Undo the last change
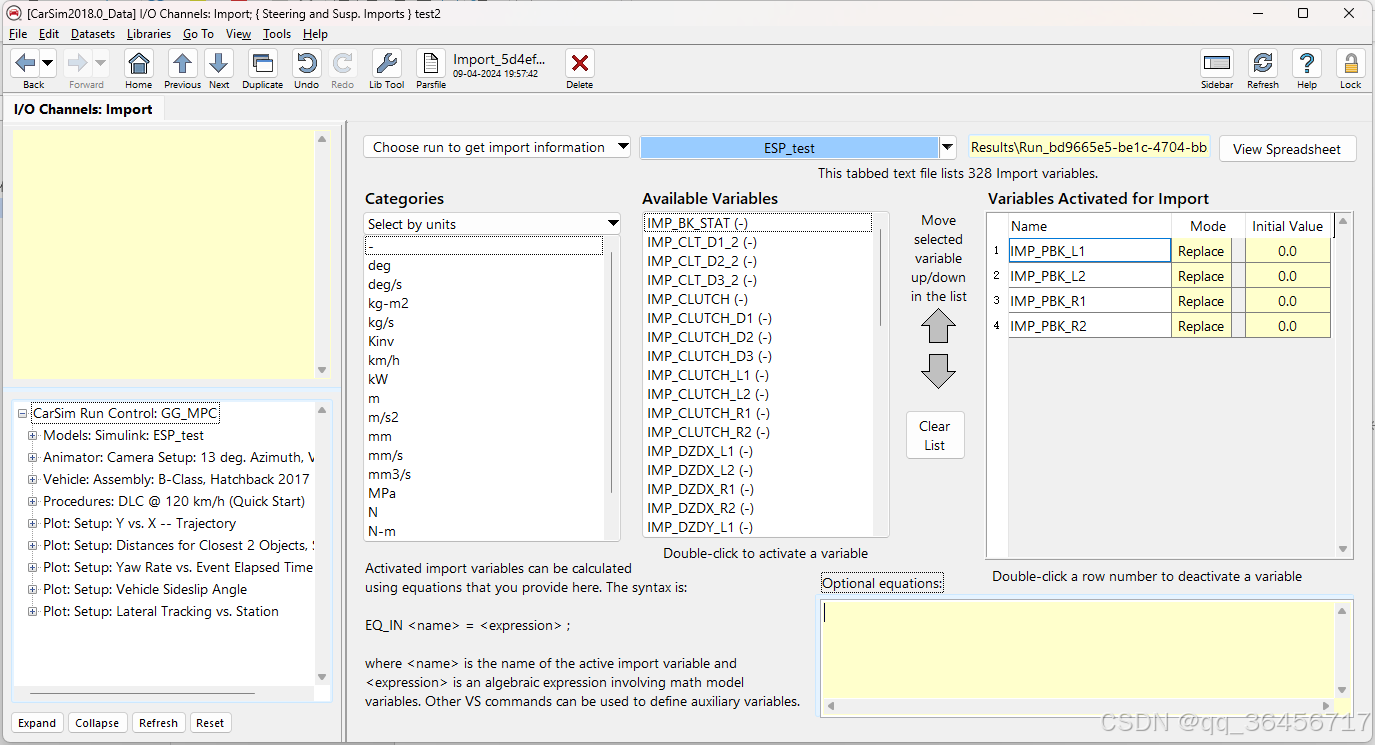The width and height of the screenshot is (1375, 745). click(307, 64)
